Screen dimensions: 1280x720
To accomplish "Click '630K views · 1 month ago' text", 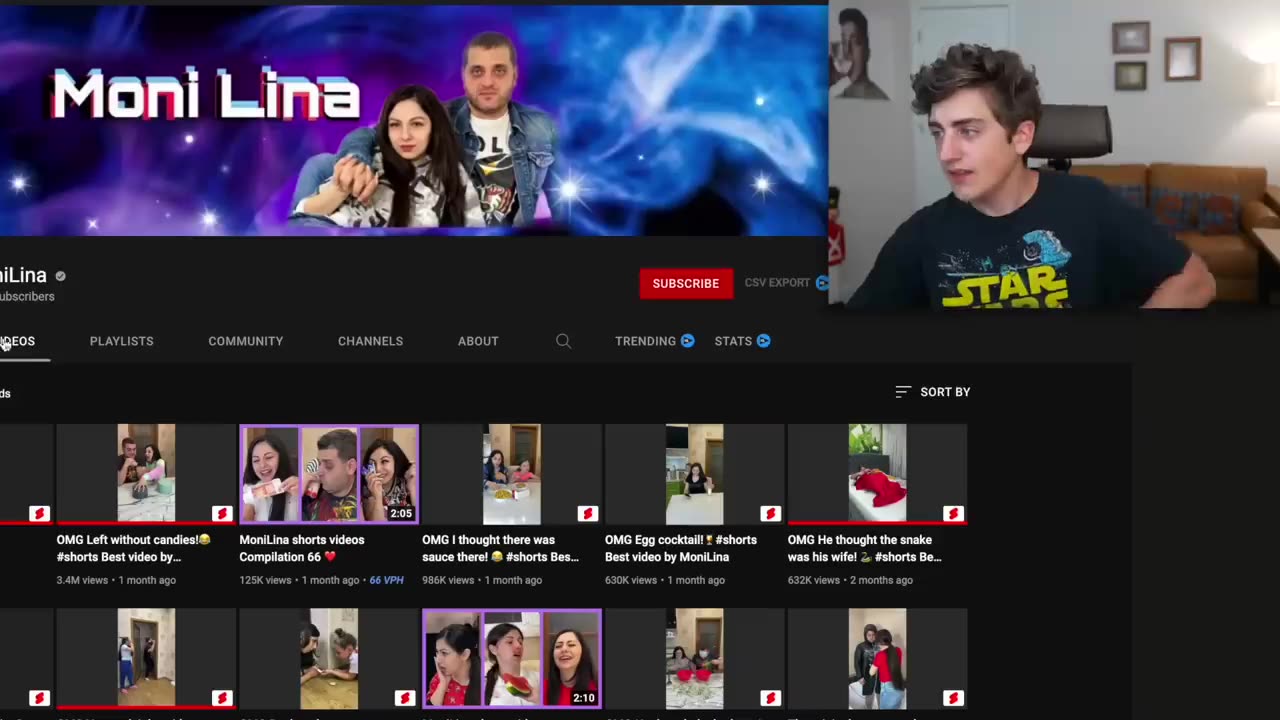I will point(665,580).
